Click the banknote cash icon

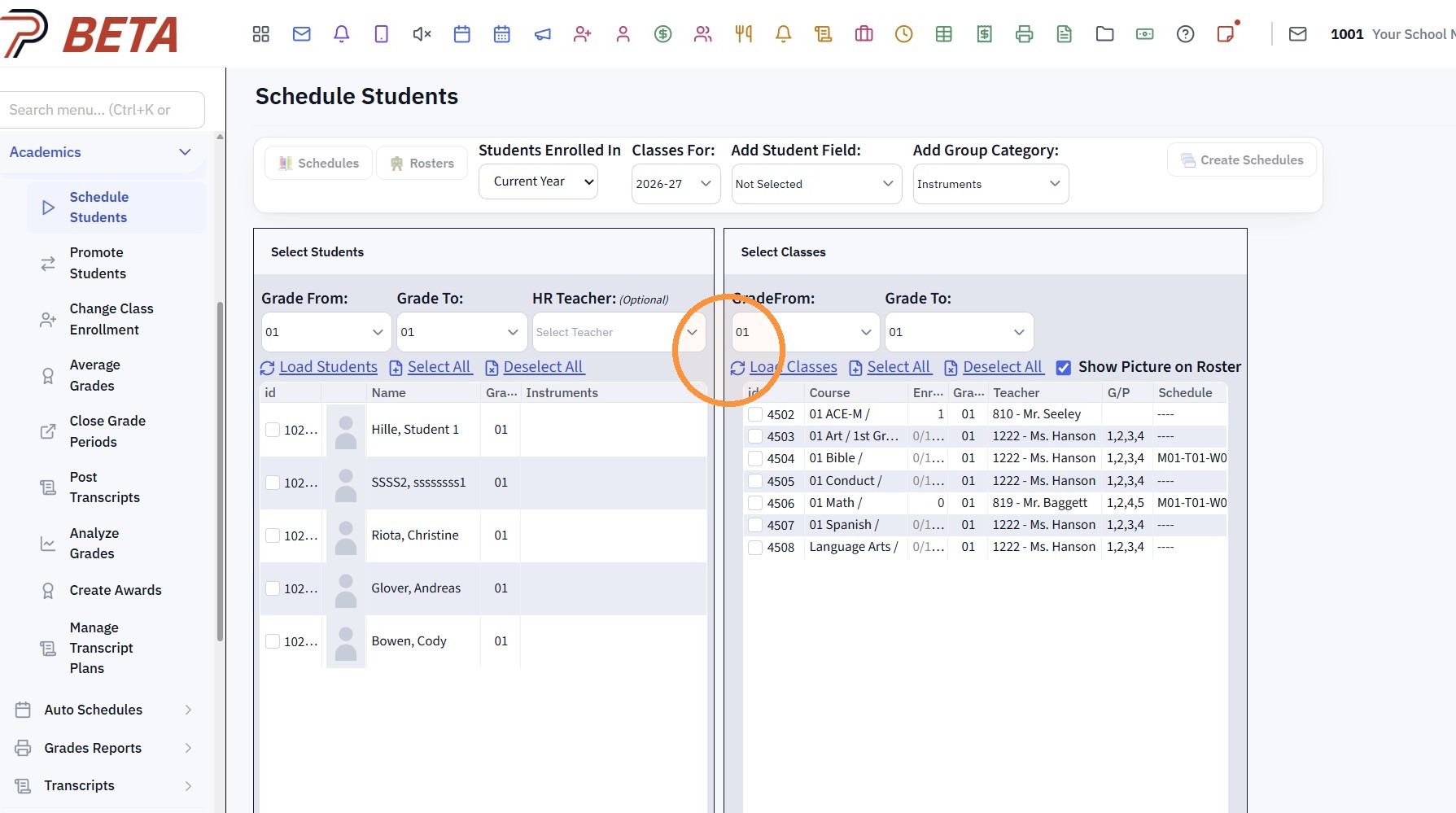[1144, 34]
